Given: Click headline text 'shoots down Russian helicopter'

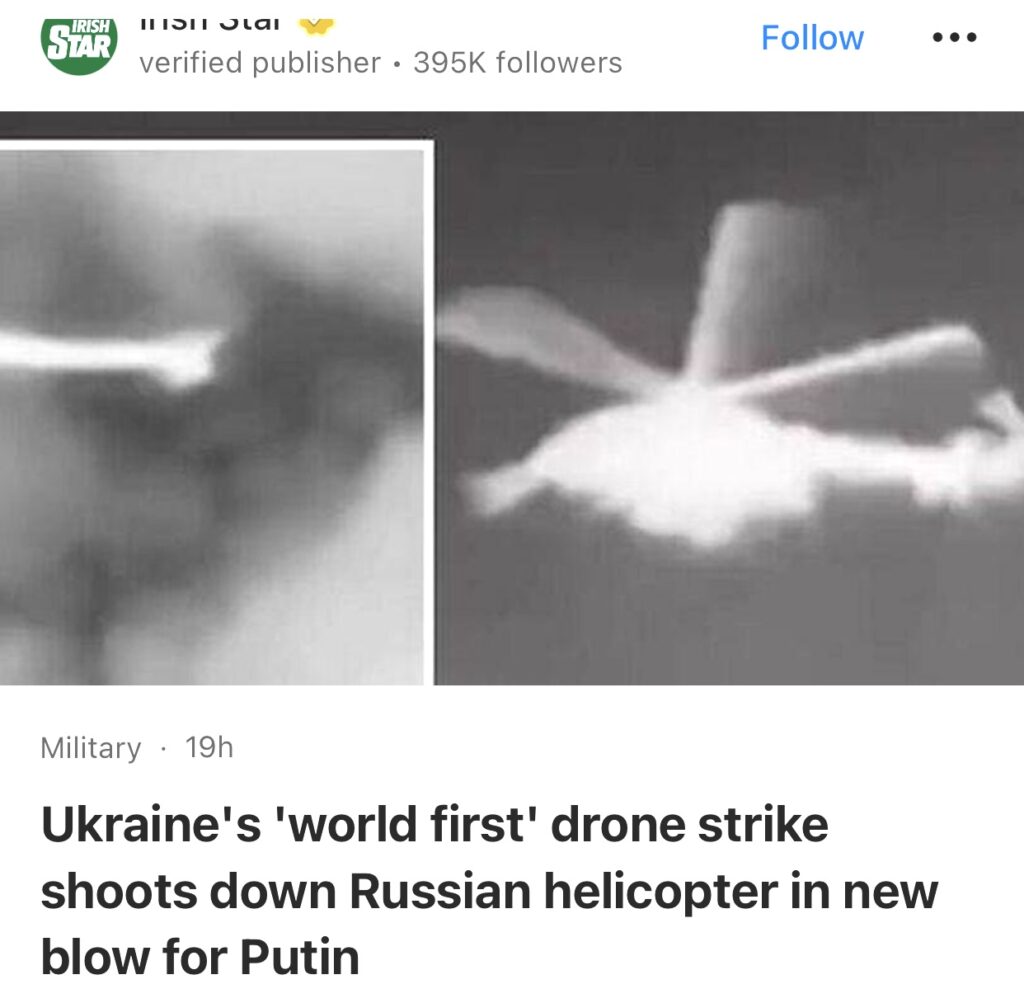Looking at the screenshot, I should (x=409, y=892).
